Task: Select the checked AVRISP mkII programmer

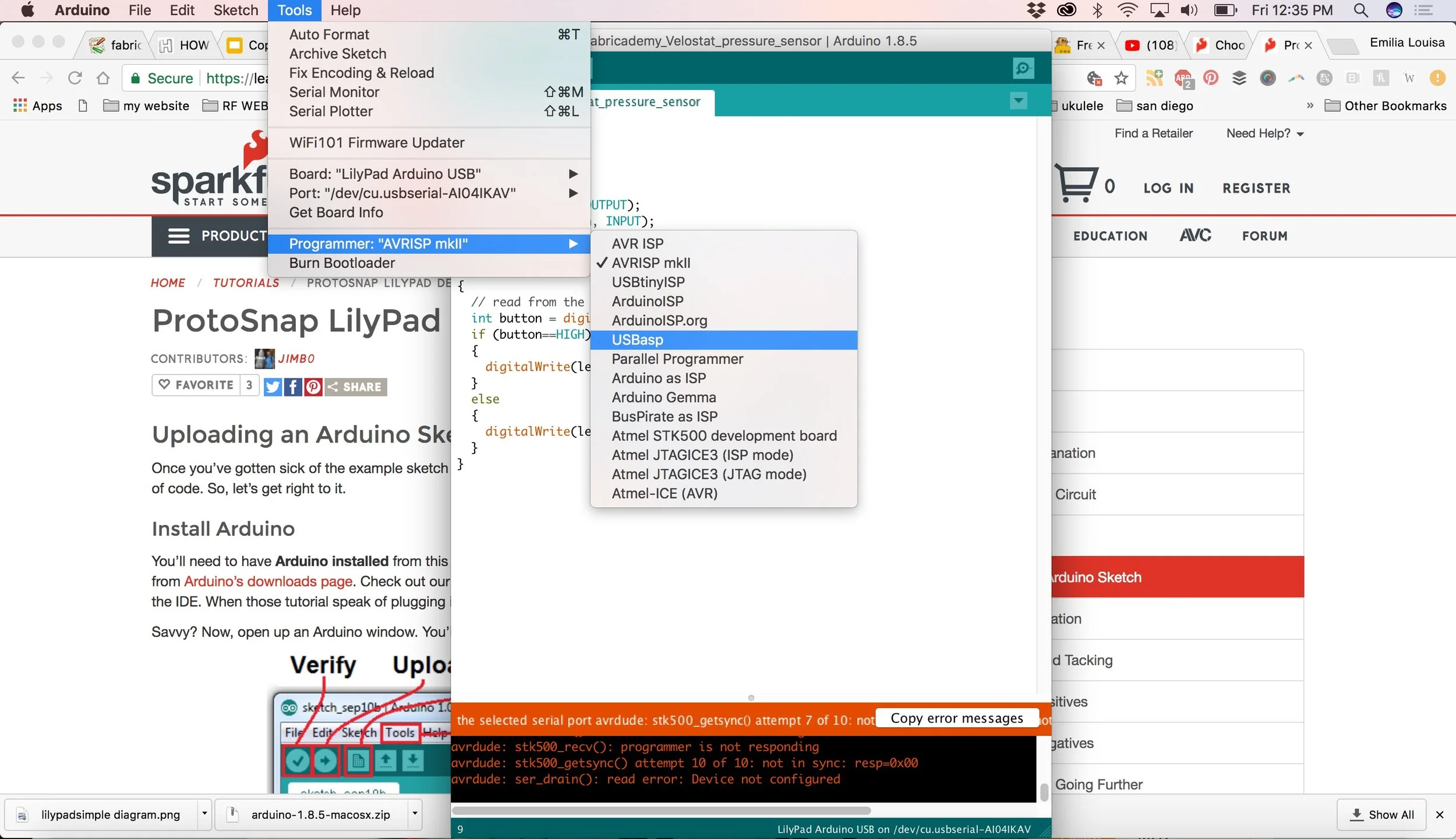Action: [723, 263]
